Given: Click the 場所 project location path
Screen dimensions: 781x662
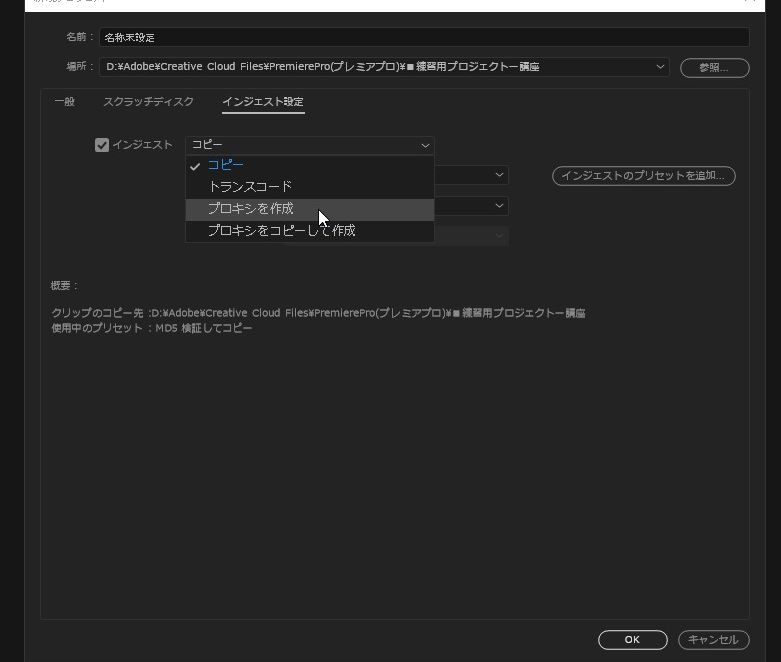Looking at the screenshot, I should click(380, 67).
